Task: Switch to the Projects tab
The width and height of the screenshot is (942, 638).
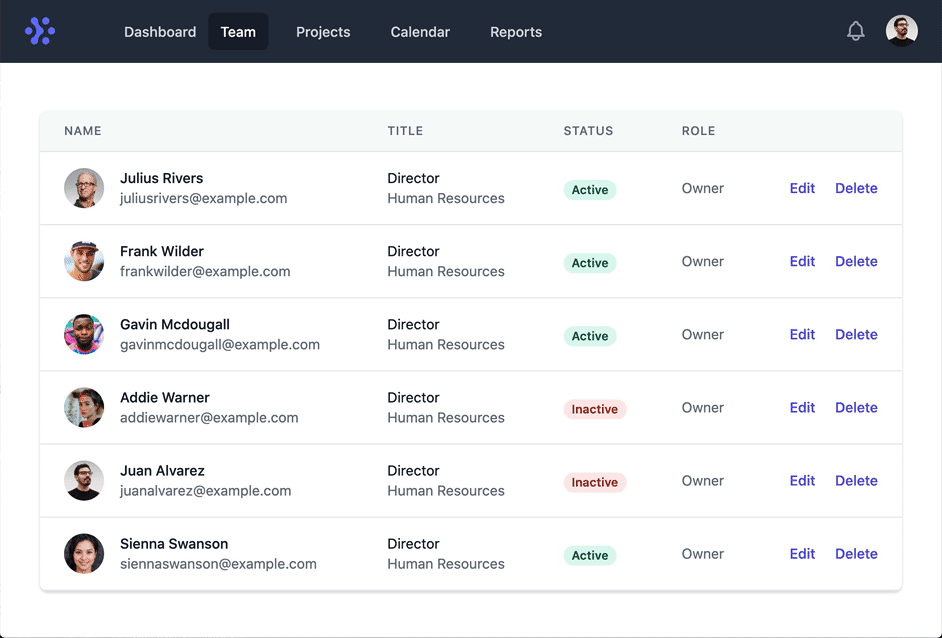Action: (x=323, y=32)
